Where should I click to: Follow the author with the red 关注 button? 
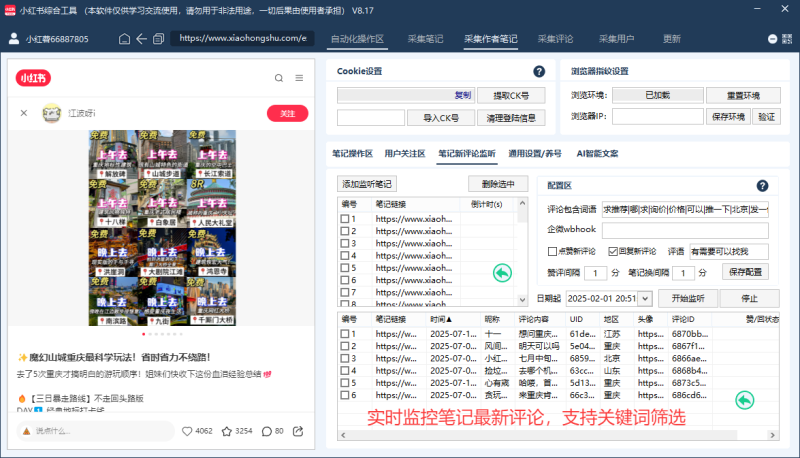coord(287,113)
